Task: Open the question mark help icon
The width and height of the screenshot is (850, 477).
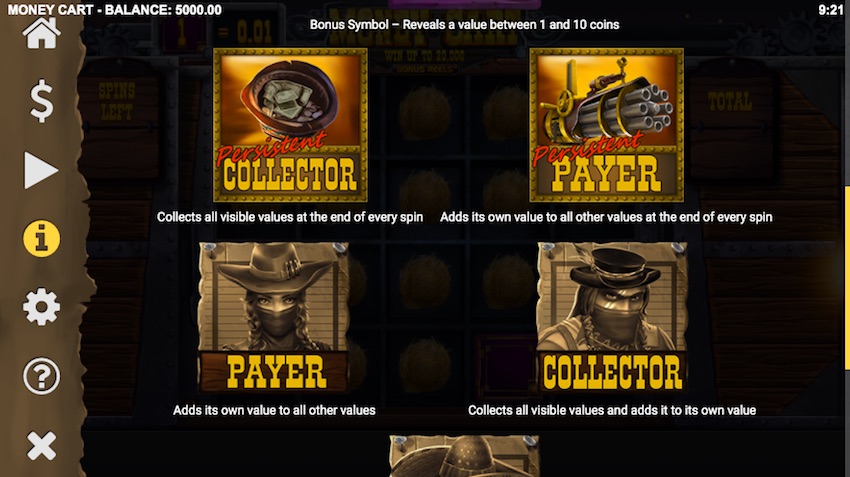Action: (41, 376)
